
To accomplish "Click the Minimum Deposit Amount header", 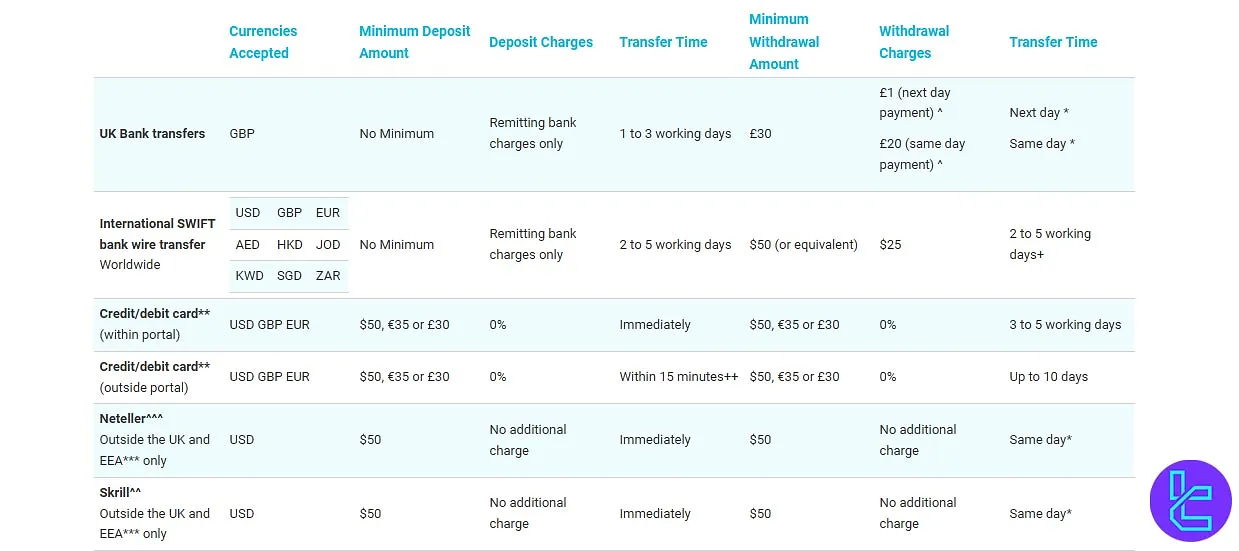I will click(x=414, y=42).
